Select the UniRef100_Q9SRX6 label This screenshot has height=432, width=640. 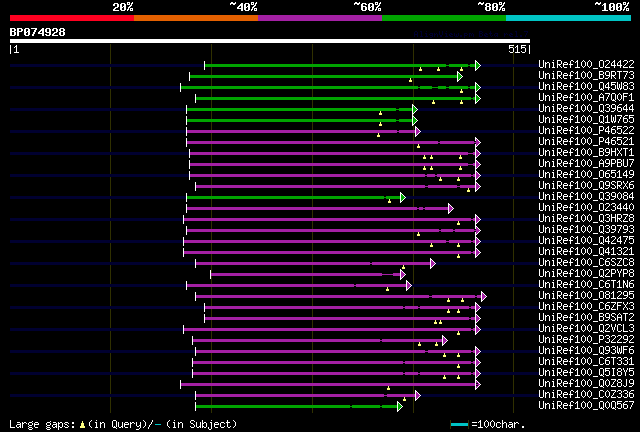586,186
